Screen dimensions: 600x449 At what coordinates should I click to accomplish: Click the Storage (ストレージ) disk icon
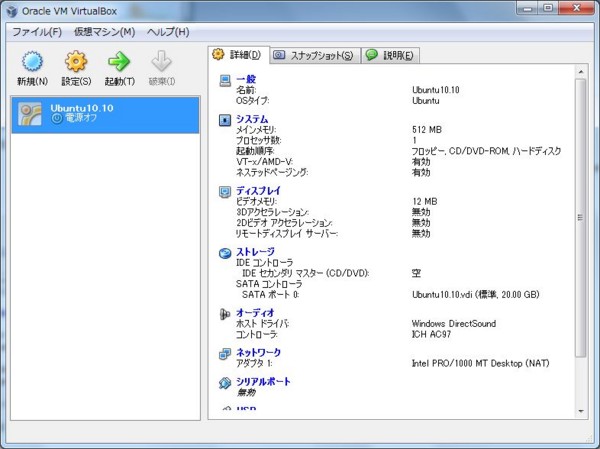pos(225,253)
